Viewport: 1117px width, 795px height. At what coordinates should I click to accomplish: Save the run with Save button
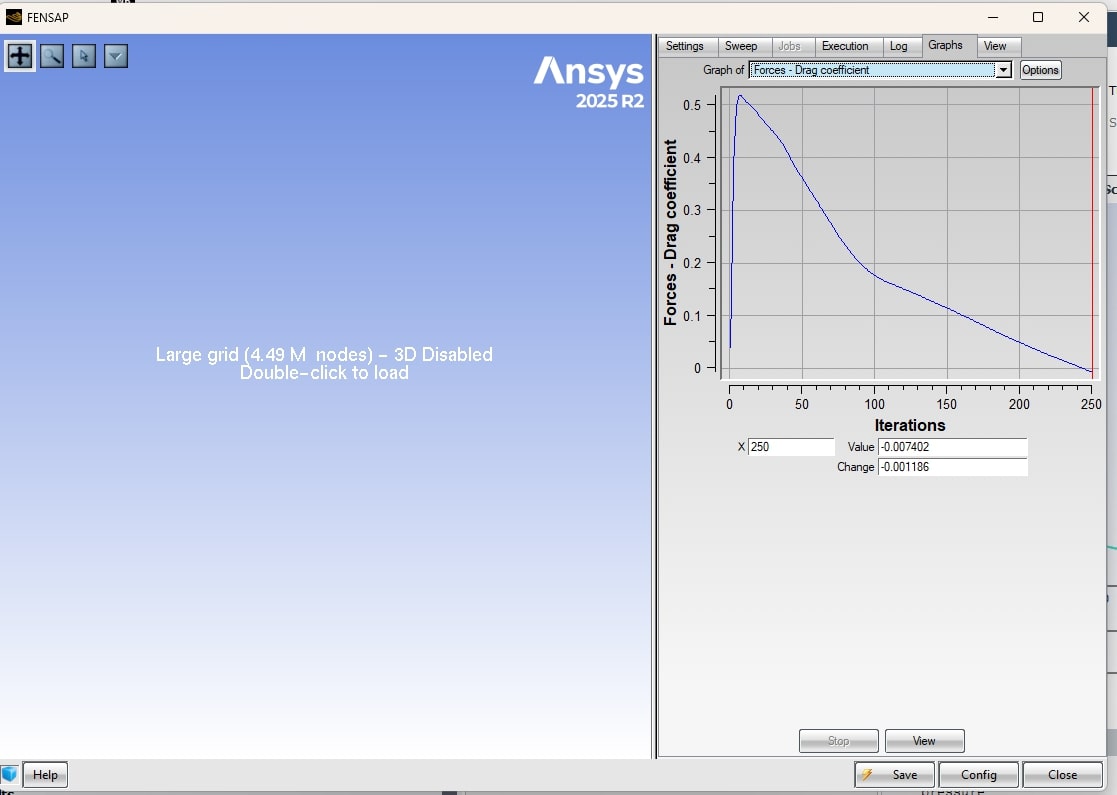tap(894, 775)
